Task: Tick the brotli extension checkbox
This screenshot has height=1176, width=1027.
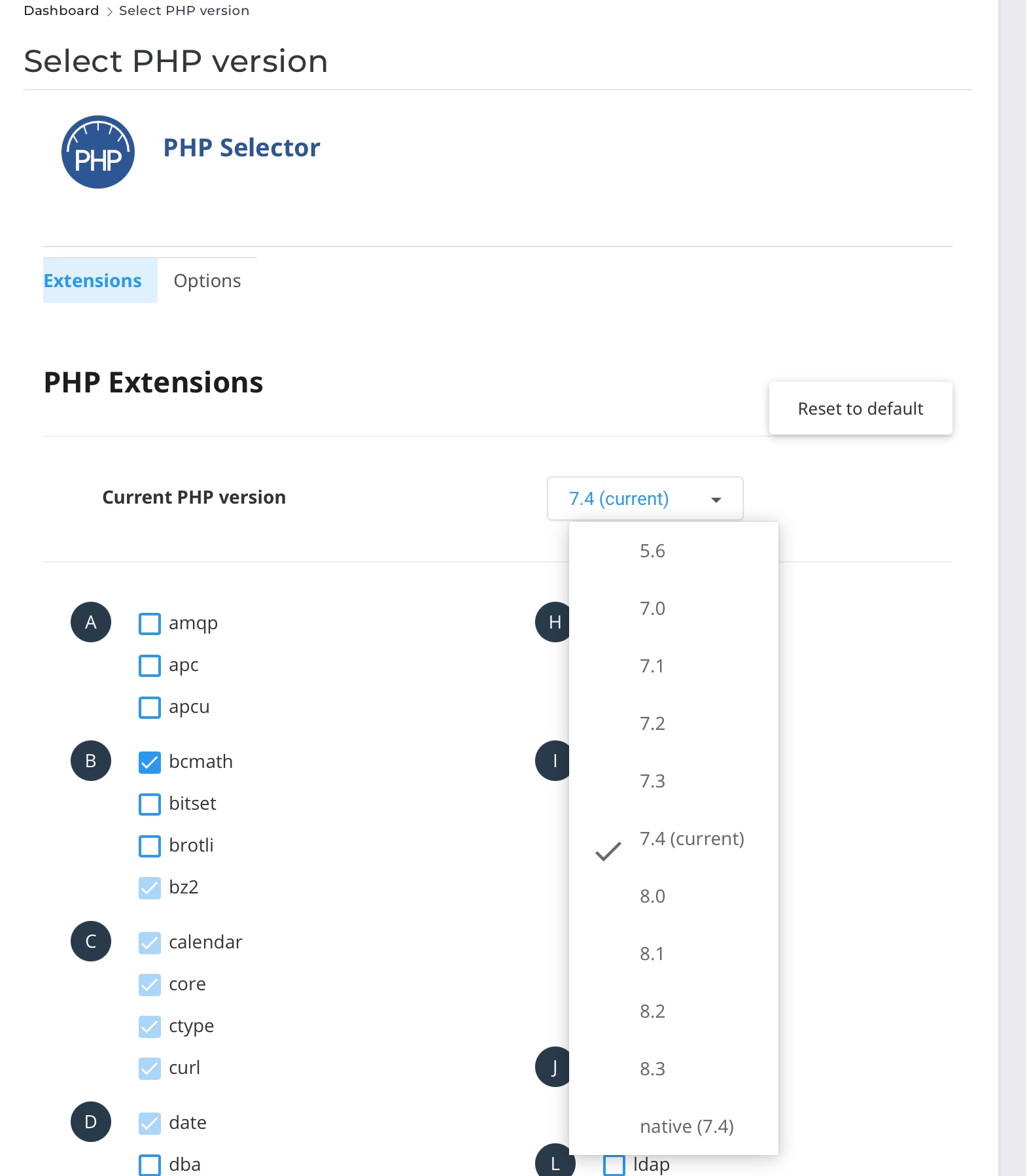Action: click(x=150, y=846)
